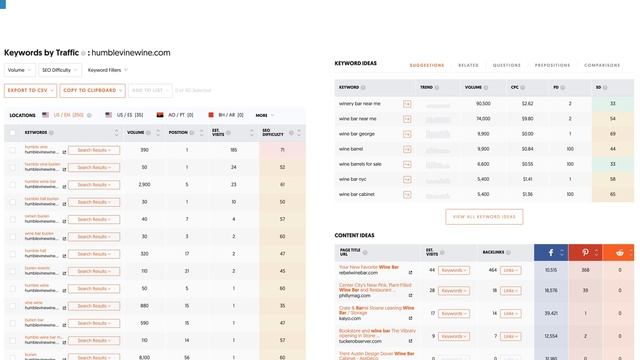Viewport: 640px width, 360px height.
Task: Open external link icon in volume 880 row
Action: [x=64, y=308]
